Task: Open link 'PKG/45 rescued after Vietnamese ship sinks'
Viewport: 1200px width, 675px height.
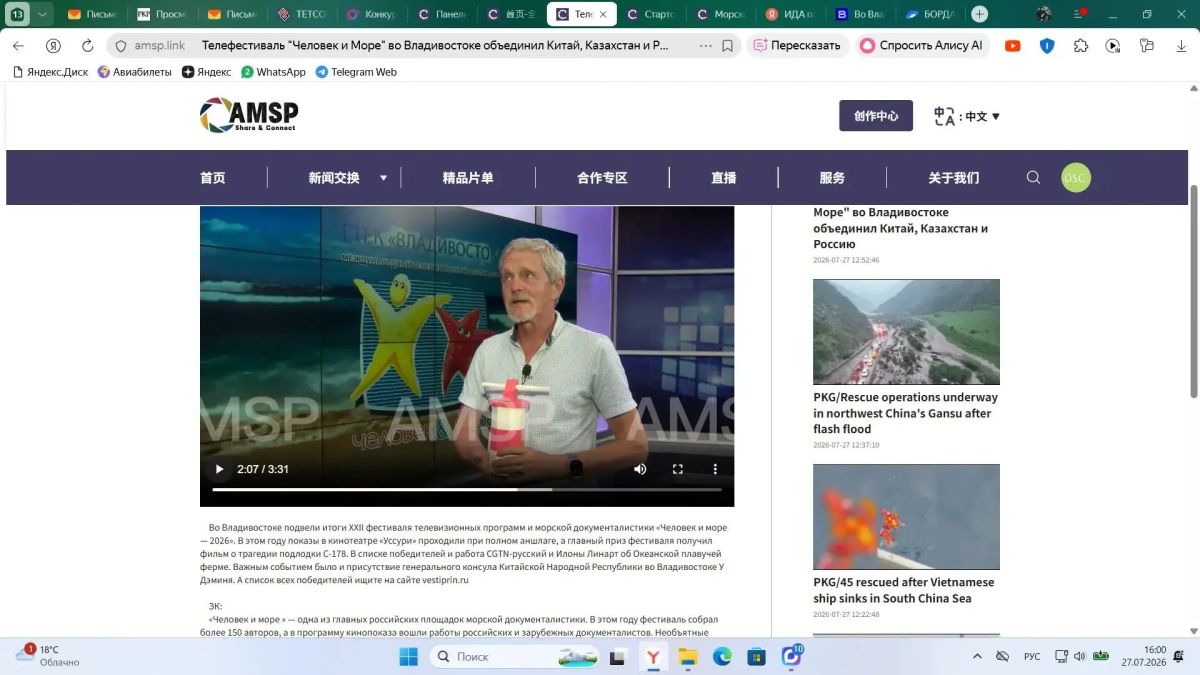Action: [904, 590]
